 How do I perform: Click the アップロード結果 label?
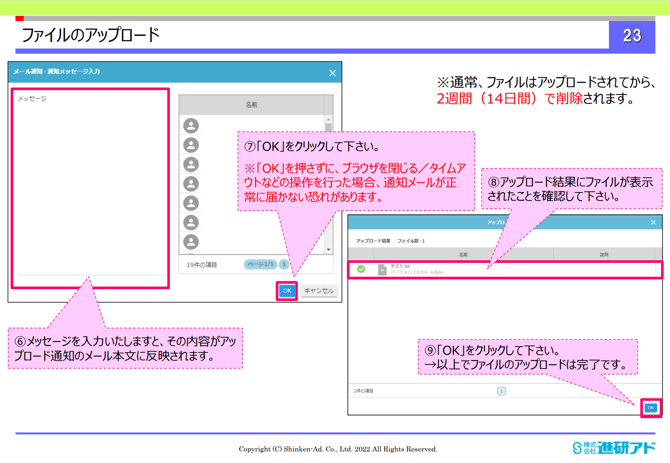click(373, 241)
